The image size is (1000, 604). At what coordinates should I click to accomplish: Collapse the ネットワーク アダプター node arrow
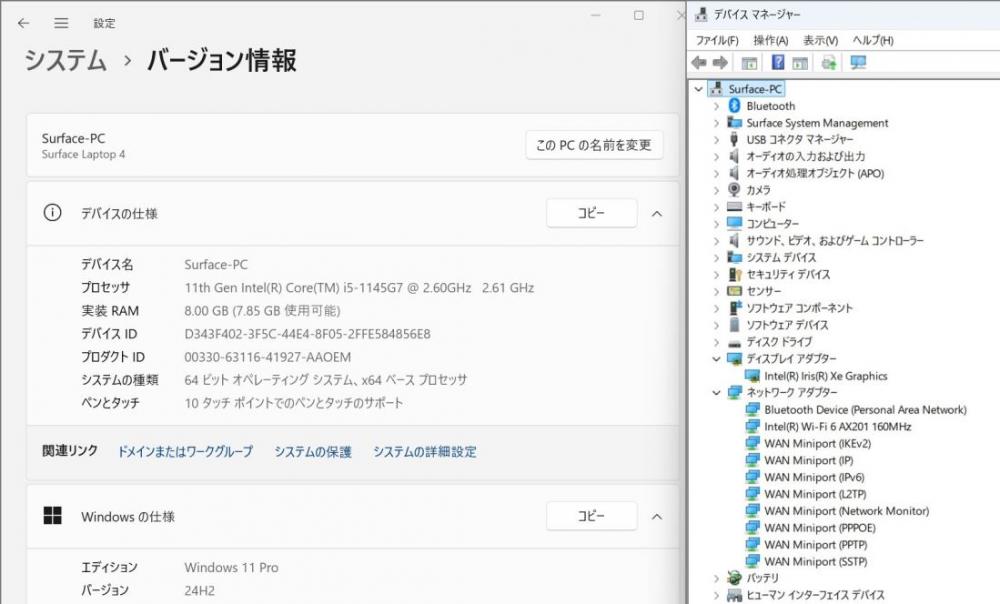click(716, 393)
